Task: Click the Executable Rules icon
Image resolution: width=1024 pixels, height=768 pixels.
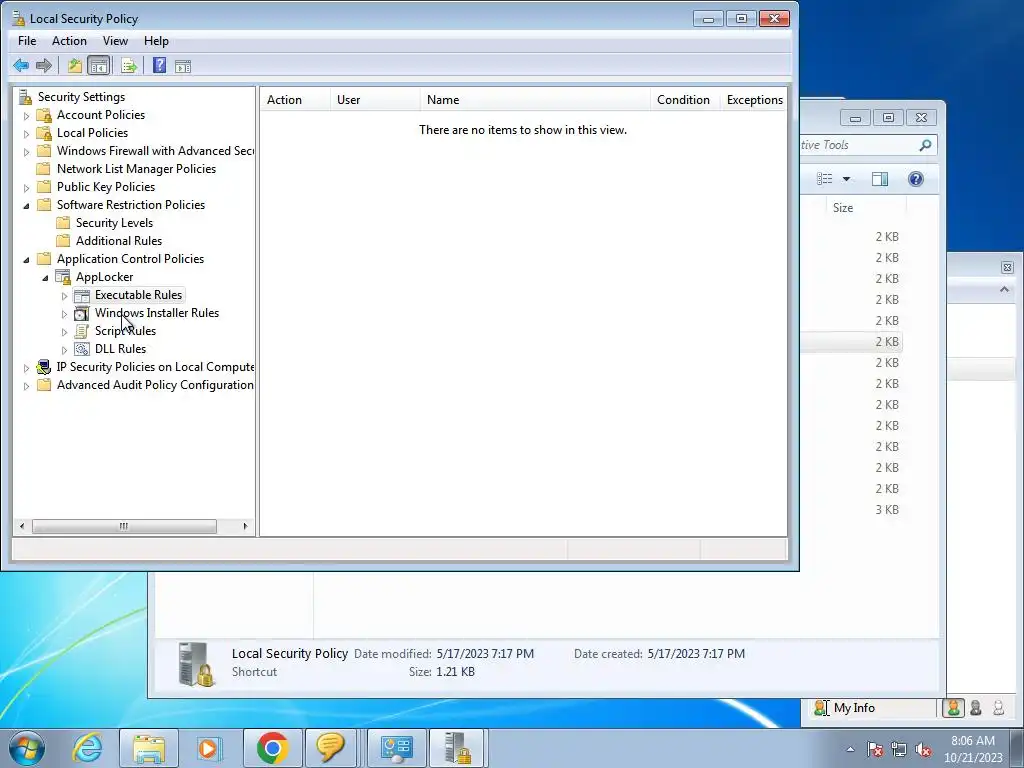Action: click(x=82, y=295)
